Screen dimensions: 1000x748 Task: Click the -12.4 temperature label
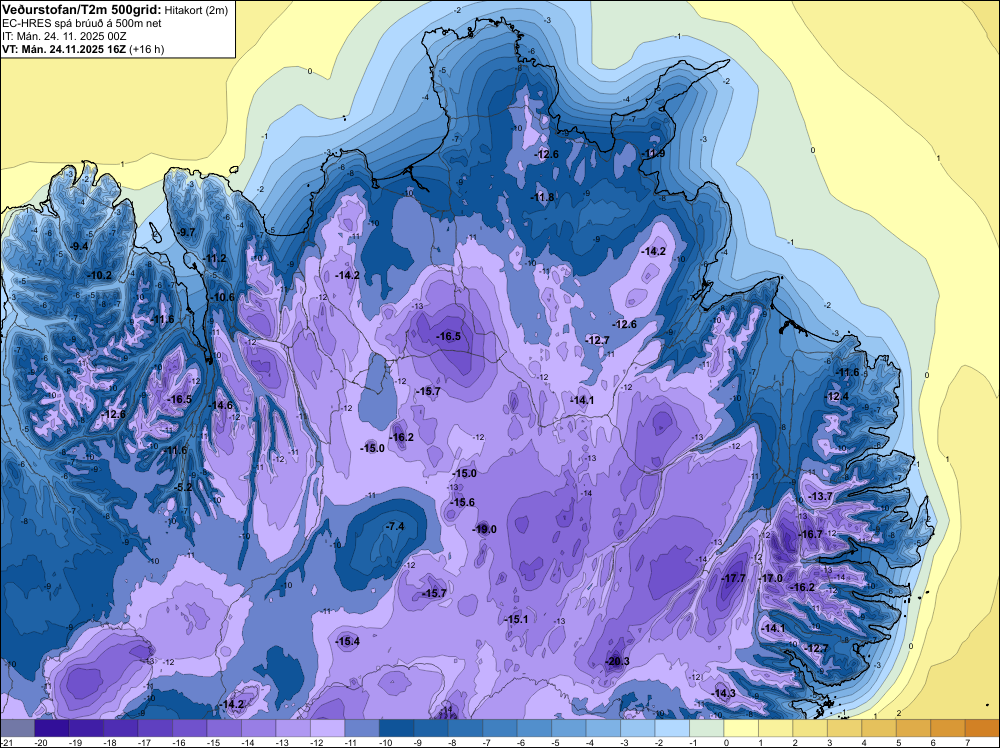pos(837,396)
